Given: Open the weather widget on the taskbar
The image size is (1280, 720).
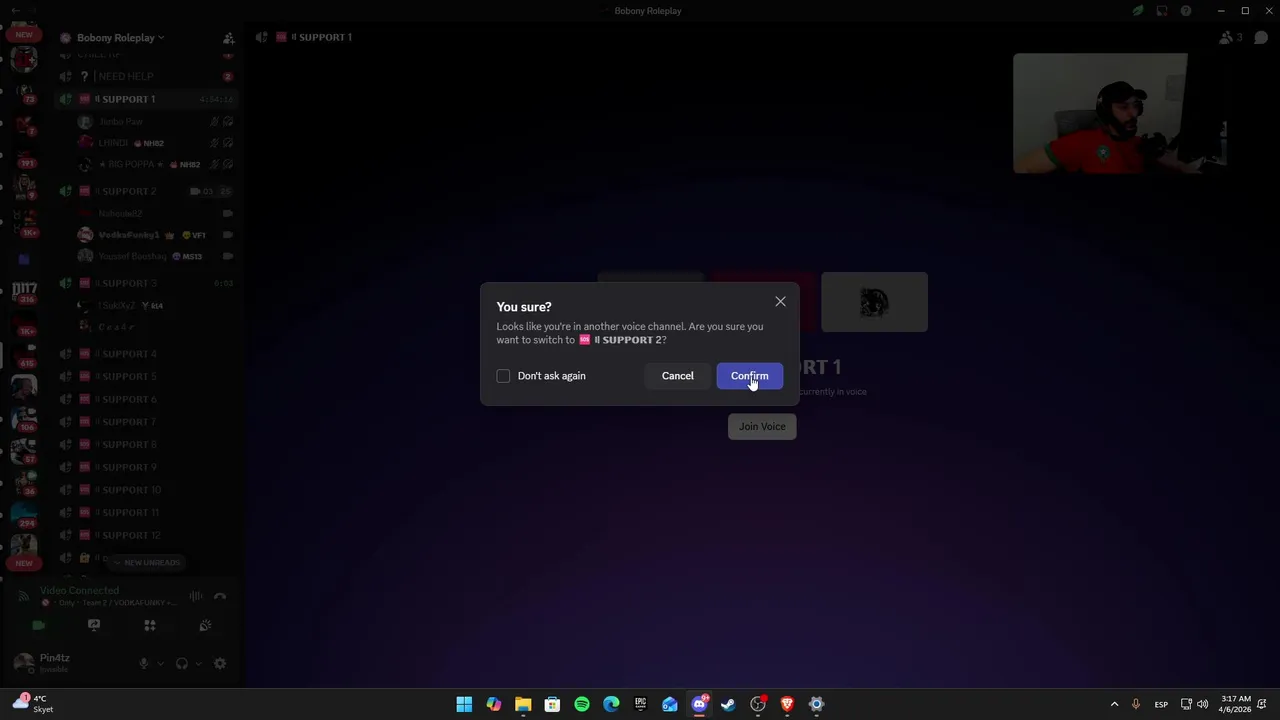Looking at the screenshot, I should (x=32, y=704).
